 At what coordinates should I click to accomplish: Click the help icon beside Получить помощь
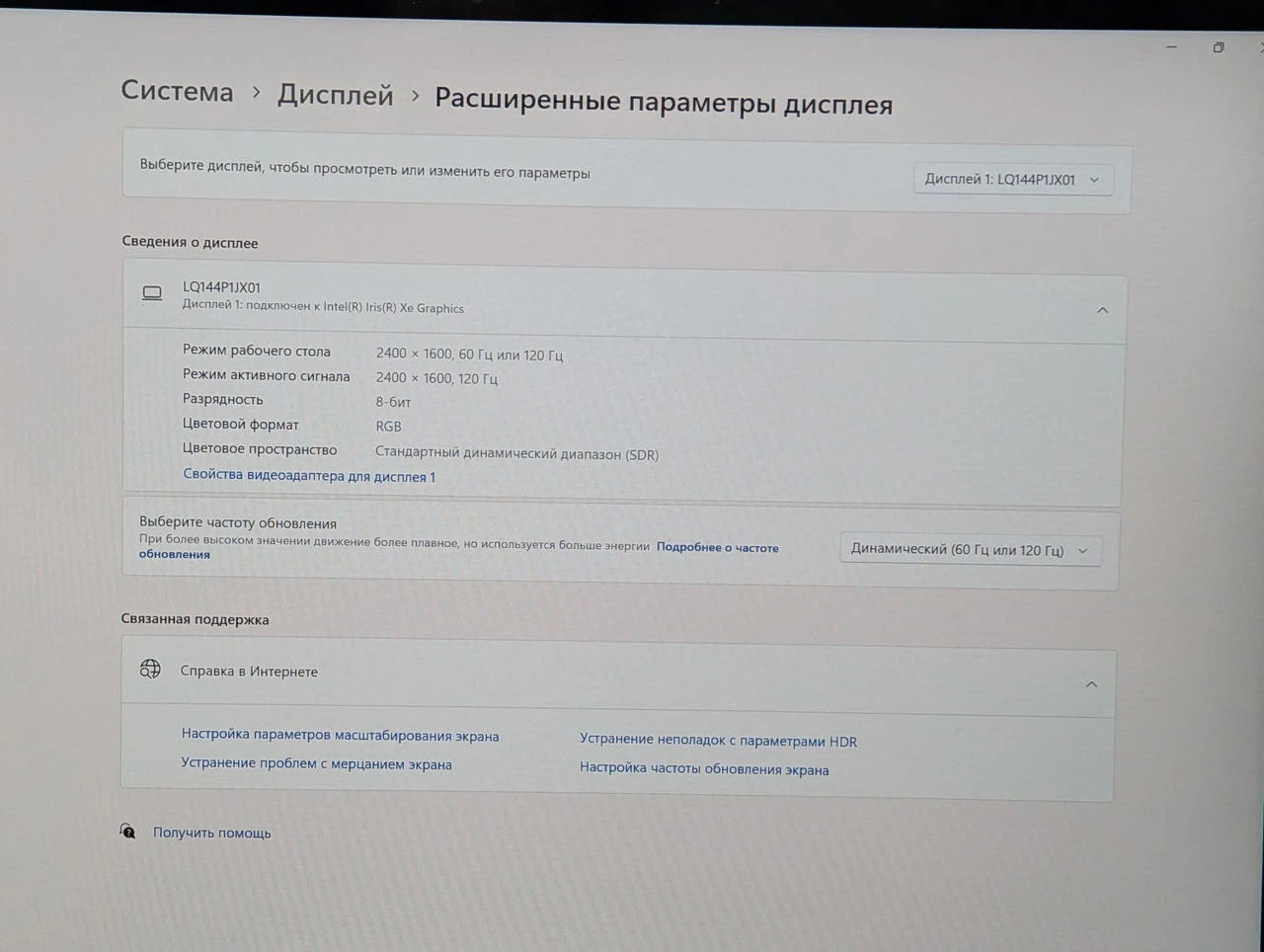(128, 831)
